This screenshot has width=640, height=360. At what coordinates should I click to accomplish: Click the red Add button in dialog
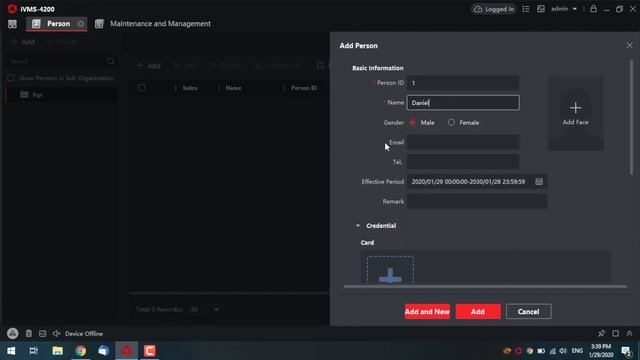click(x=478, y=311)
